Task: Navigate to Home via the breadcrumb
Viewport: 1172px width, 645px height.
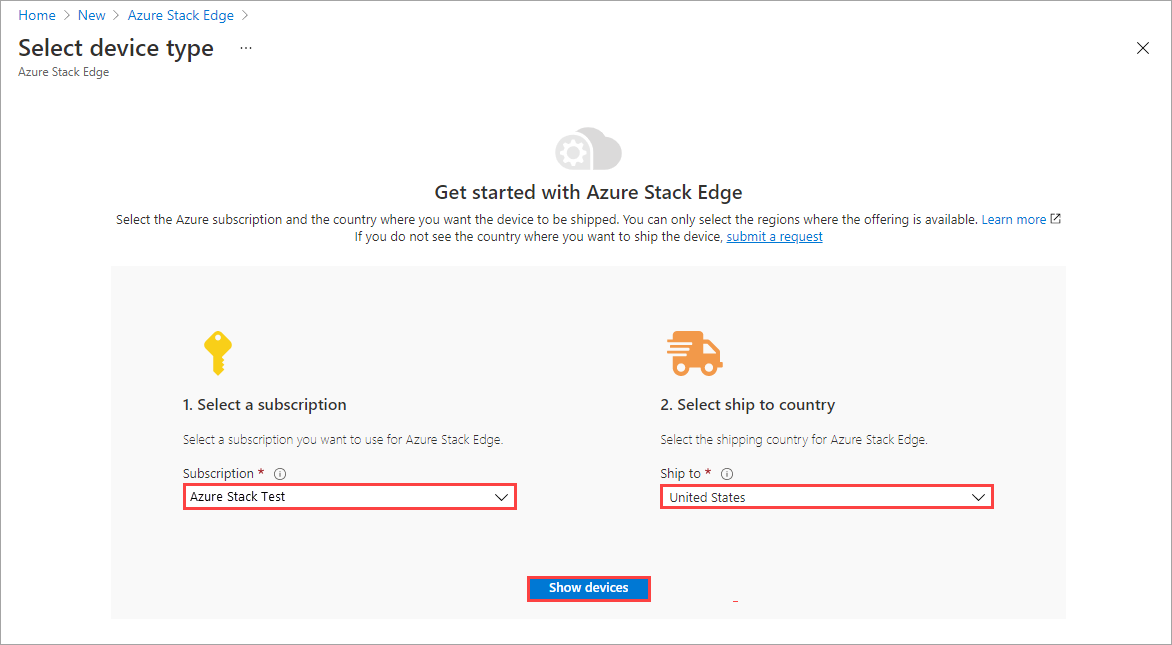Action: 36,15
